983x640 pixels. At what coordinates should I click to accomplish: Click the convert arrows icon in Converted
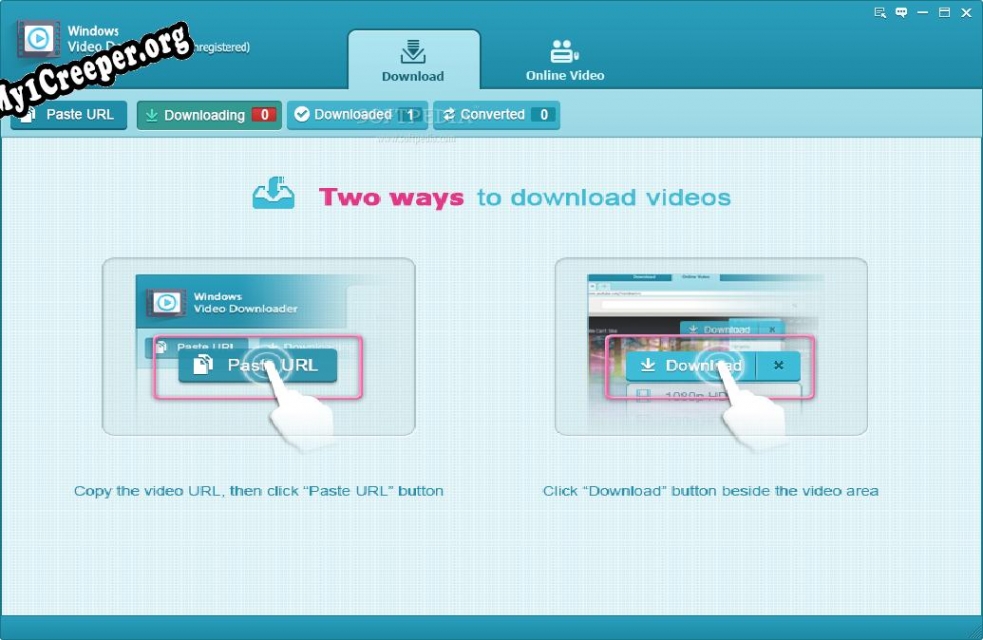pos(447,115)
